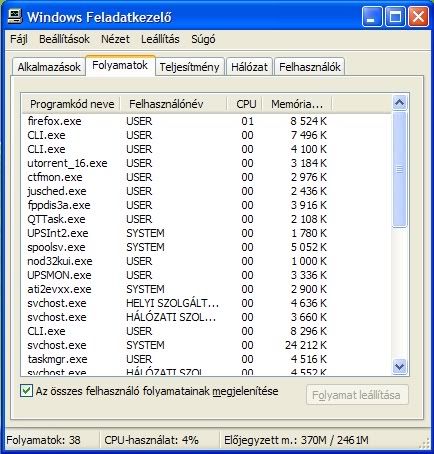Click the Folyamatok: 38 status entry
The width and height of the screenshot is (434, 454).
coord(43,440)
